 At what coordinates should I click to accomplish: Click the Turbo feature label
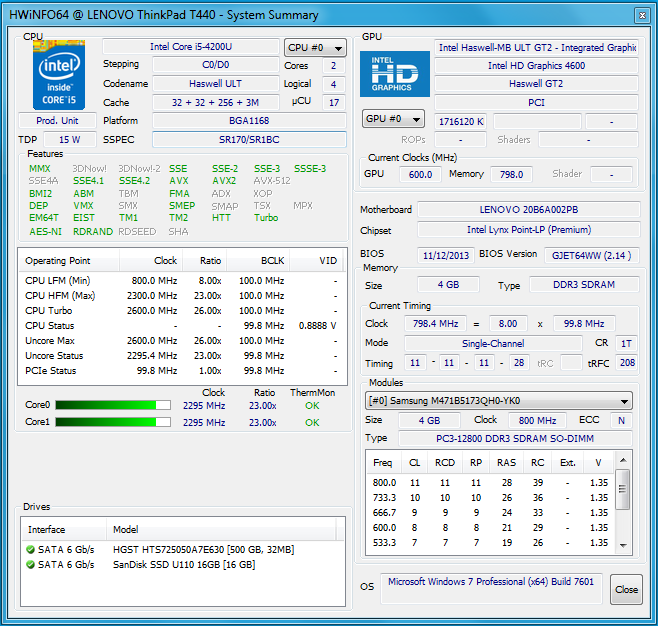(266, 218)
